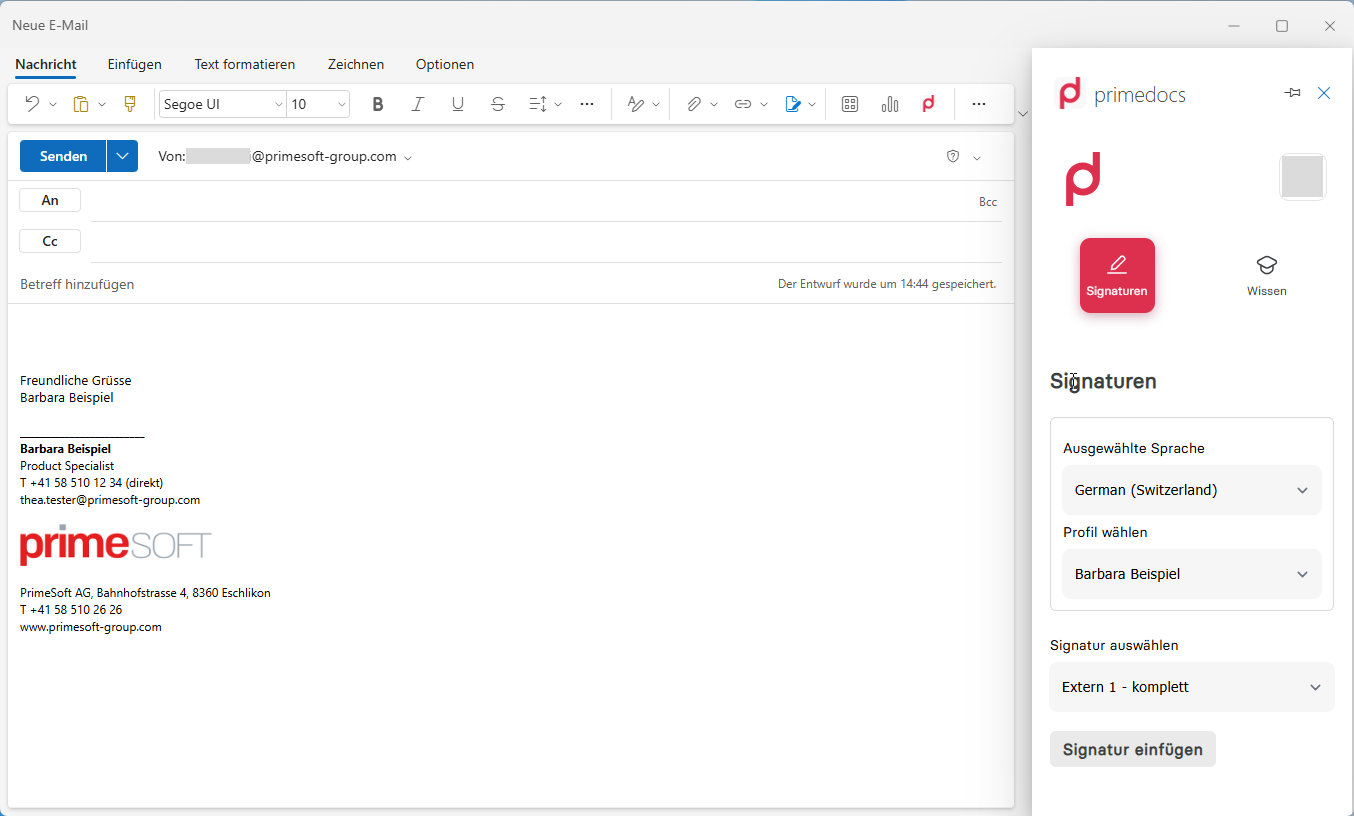Click the Undo arrow icon
This screenshot has height=816, width=1354.
[x=31, y=104]
